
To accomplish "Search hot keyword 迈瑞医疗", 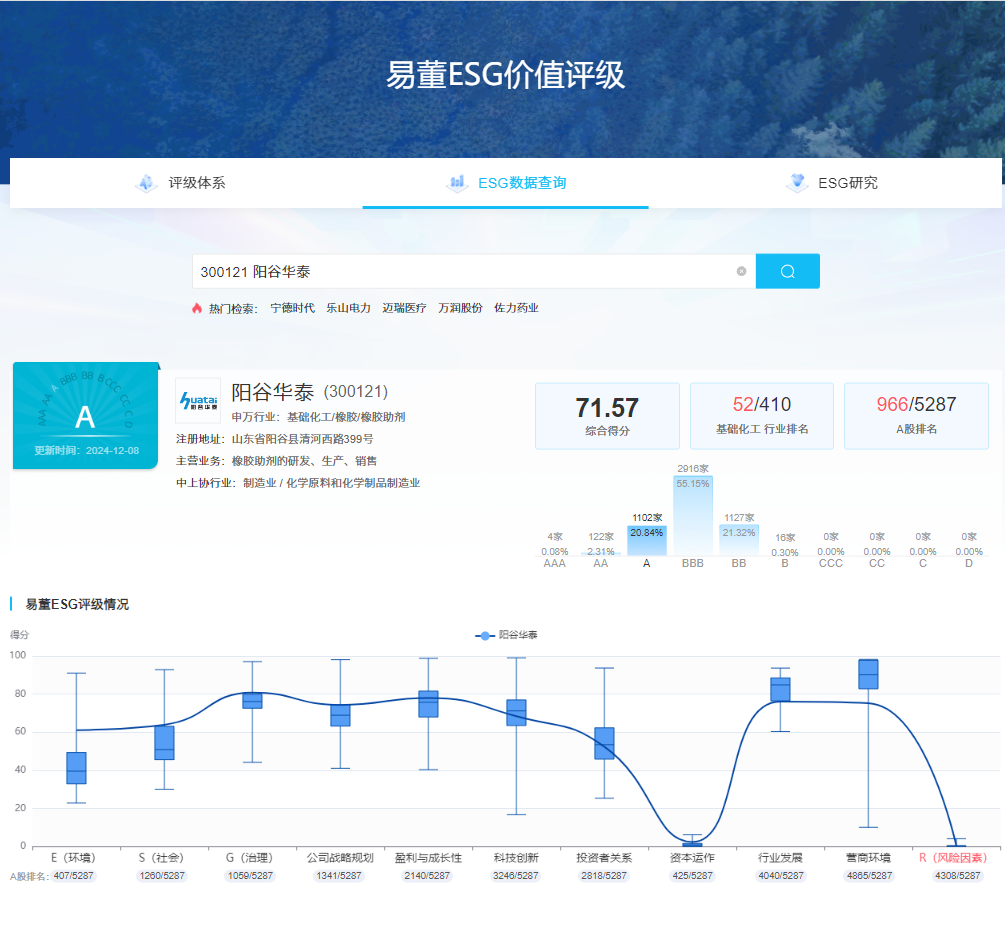I will 404,308.
